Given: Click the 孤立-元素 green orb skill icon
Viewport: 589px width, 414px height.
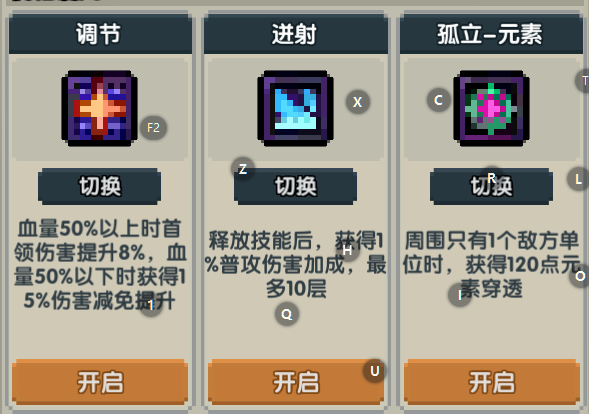Looking at the screenshot, I should [x=491, y=108].
